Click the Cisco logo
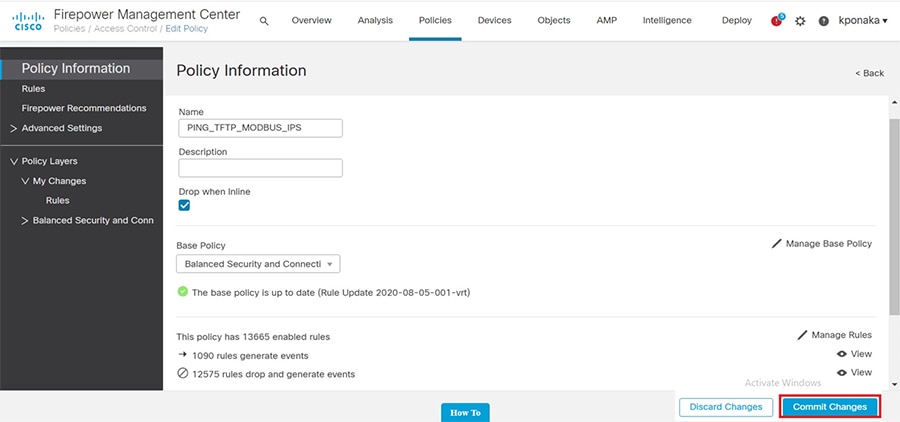 28,21
